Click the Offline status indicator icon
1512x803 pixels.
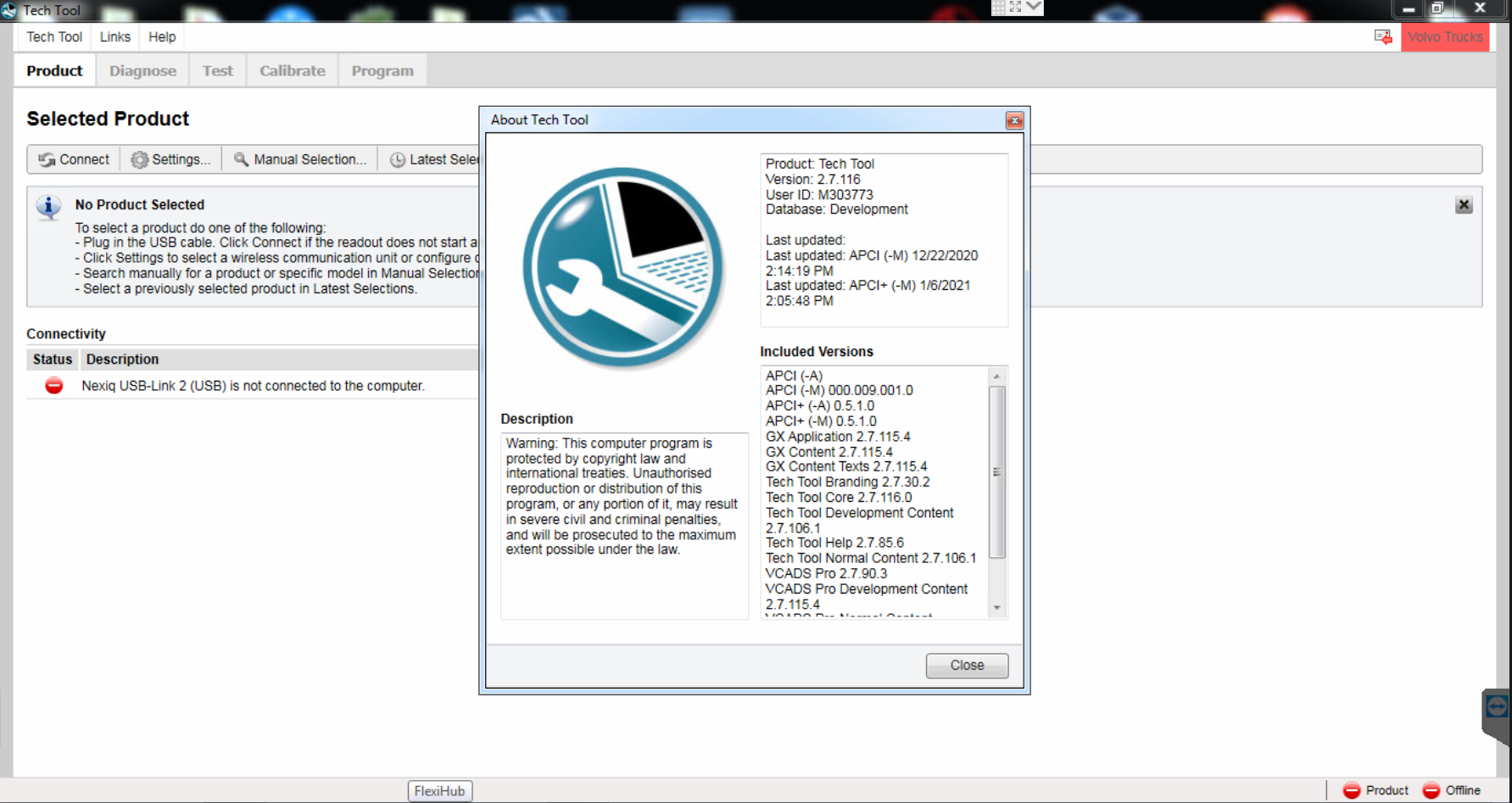tap(1431, 790)
